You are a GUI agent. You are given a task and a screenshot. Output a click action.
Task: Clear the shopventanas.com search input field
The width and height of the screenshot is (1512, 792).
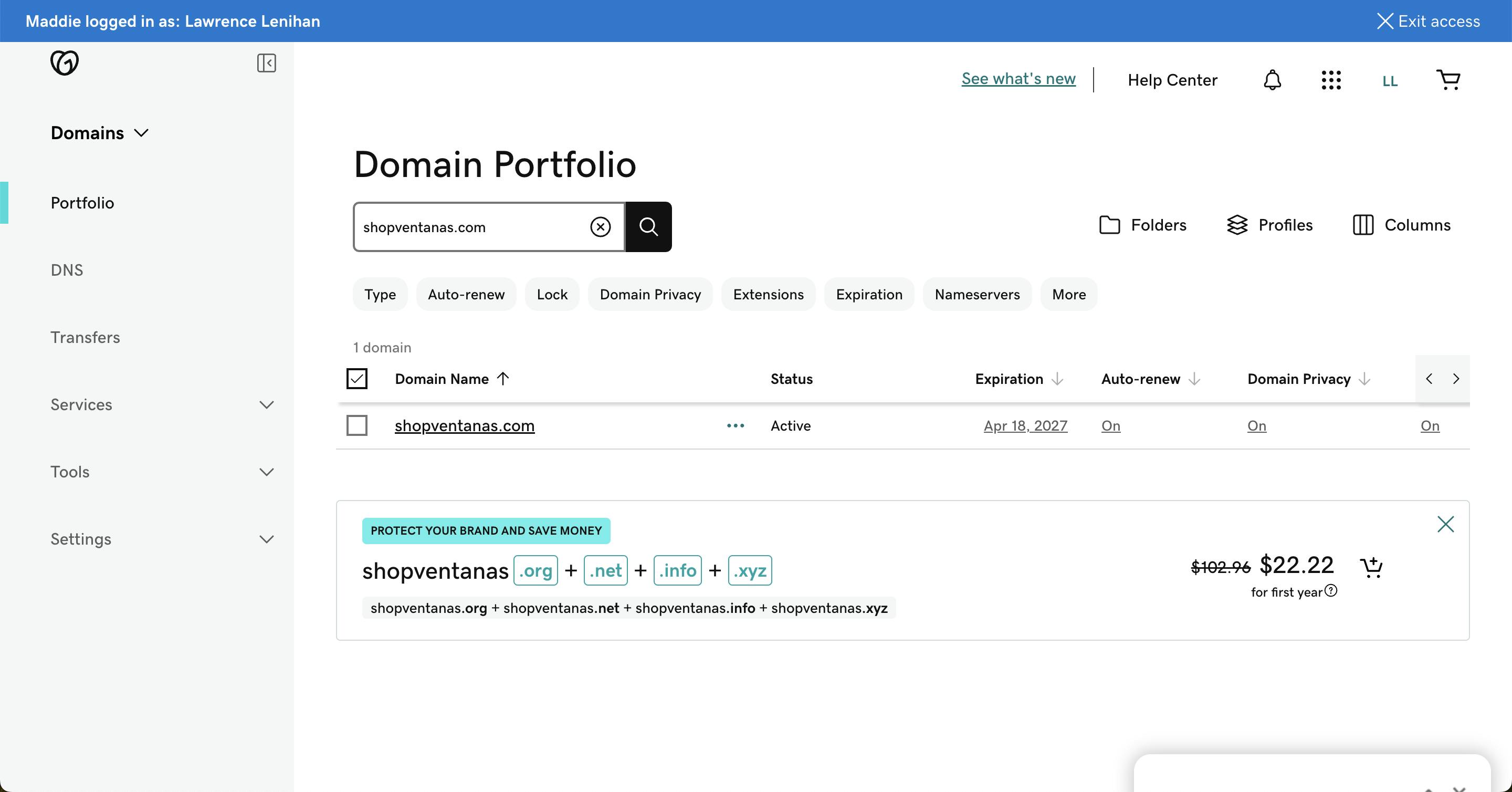point(601,226)
